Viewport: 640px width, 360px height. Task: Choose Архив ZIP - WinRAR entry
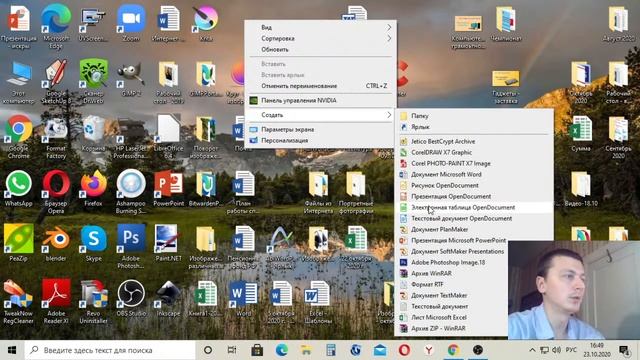pyautogui.click(x=452, y=329)
